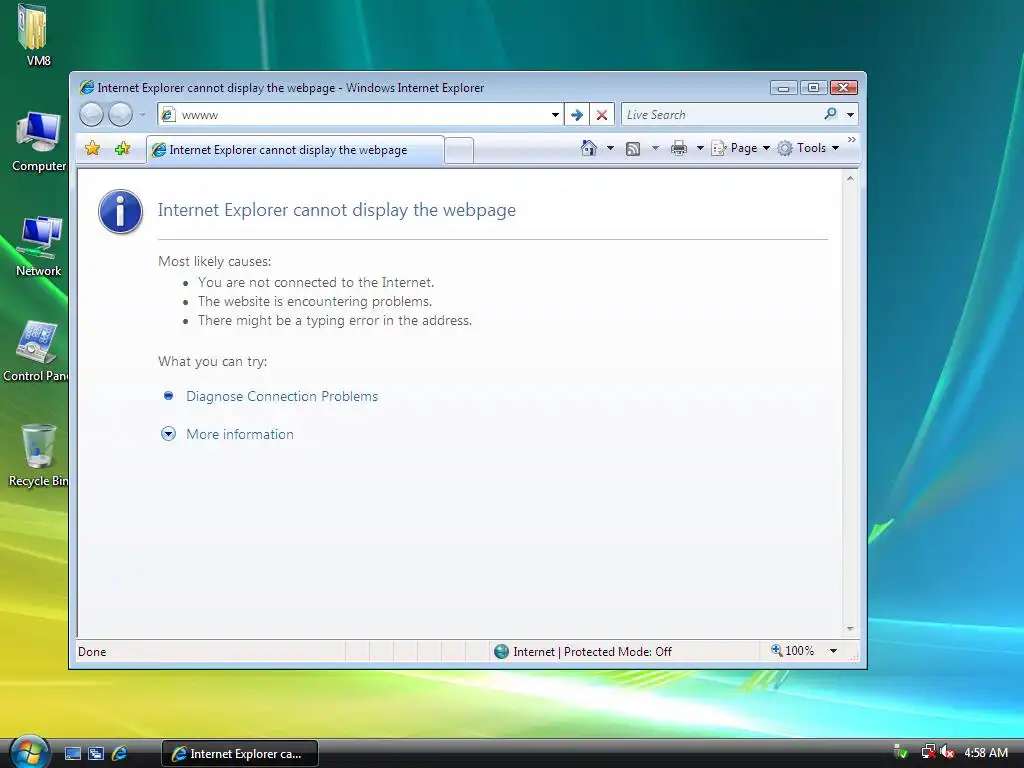
Task: Open the Tools menu
Action: [808, 148]
